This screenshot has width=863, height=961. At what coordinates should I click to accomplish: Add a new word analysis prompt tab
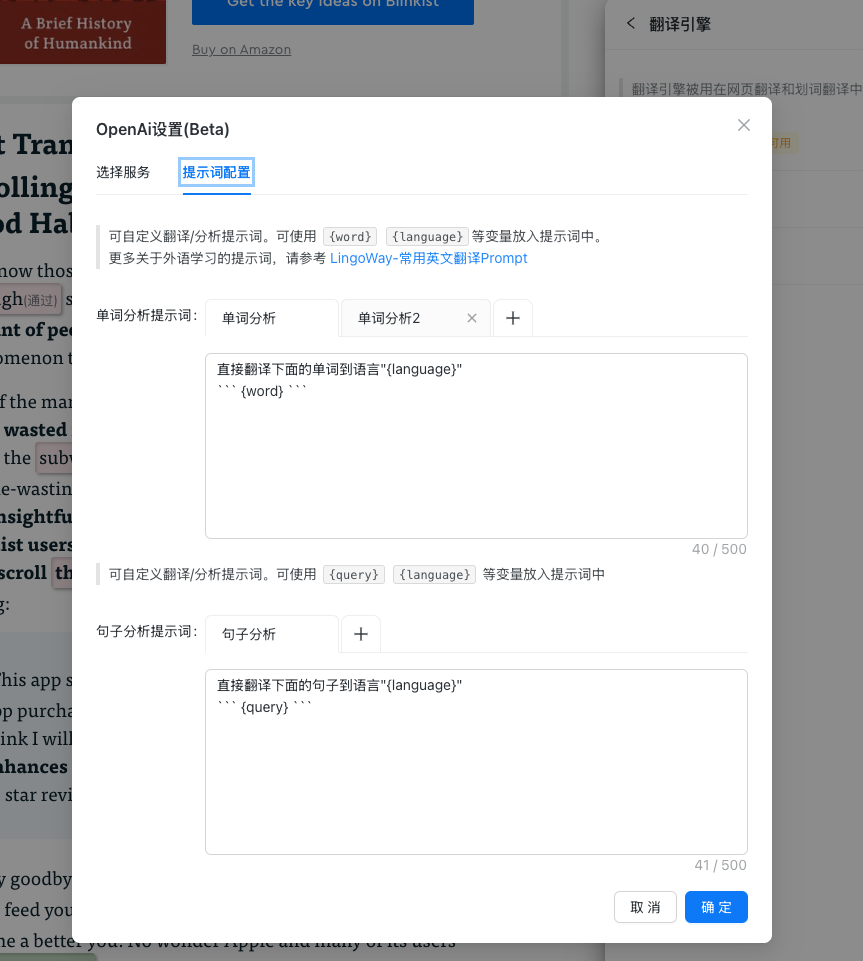pyautogui.click(x=513, y=318)
